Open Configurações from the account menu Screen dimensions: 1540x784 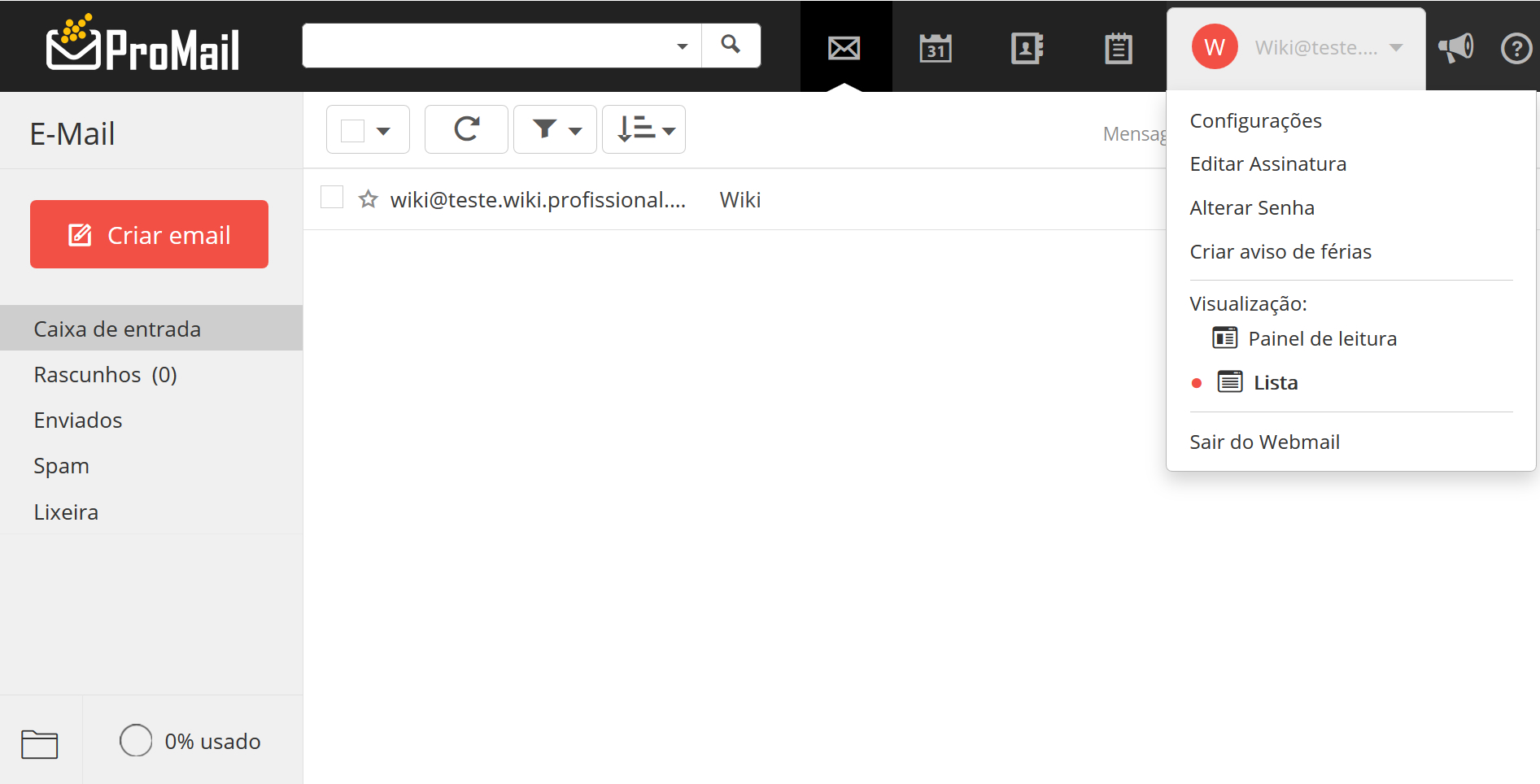coord(1255,120)
